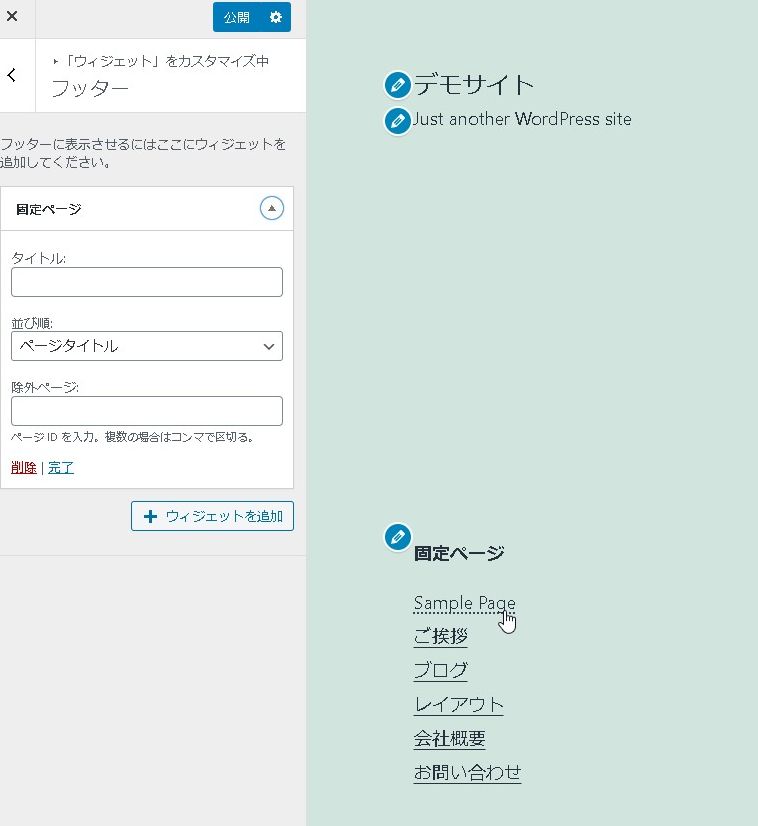Viewport: 758px width, 826px height.
Task: Click the 削除 delete link
Action: click(23, 467)
